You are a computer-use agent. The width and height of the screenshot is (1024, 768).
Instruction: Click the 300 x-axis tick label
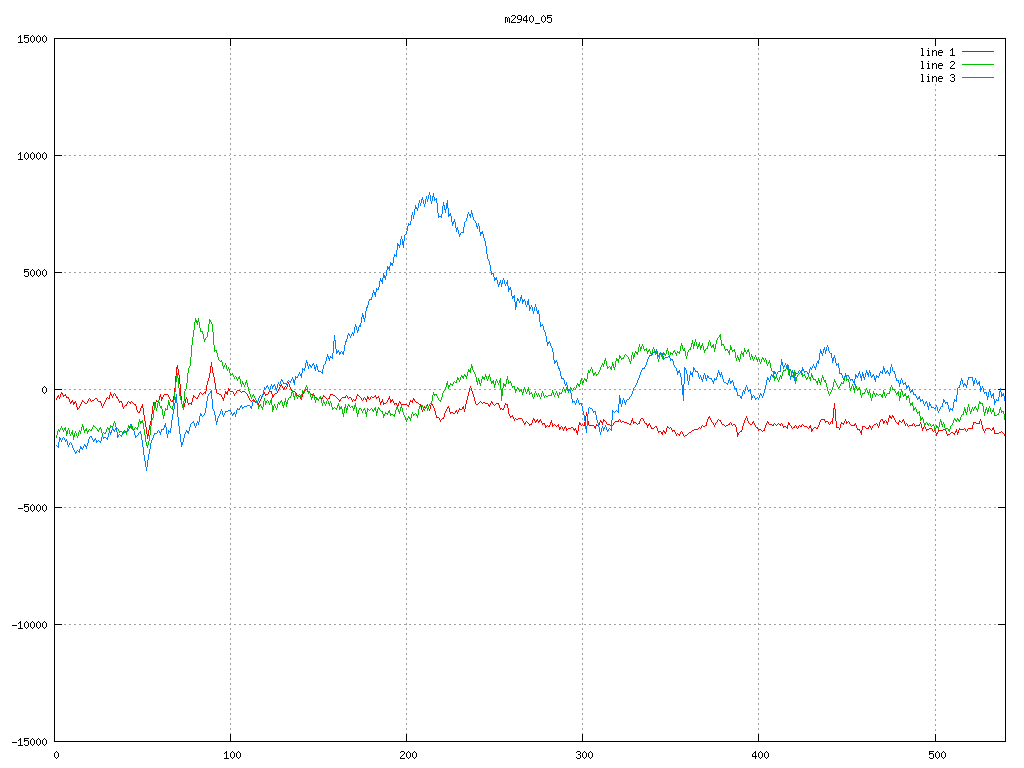[583, 755]
